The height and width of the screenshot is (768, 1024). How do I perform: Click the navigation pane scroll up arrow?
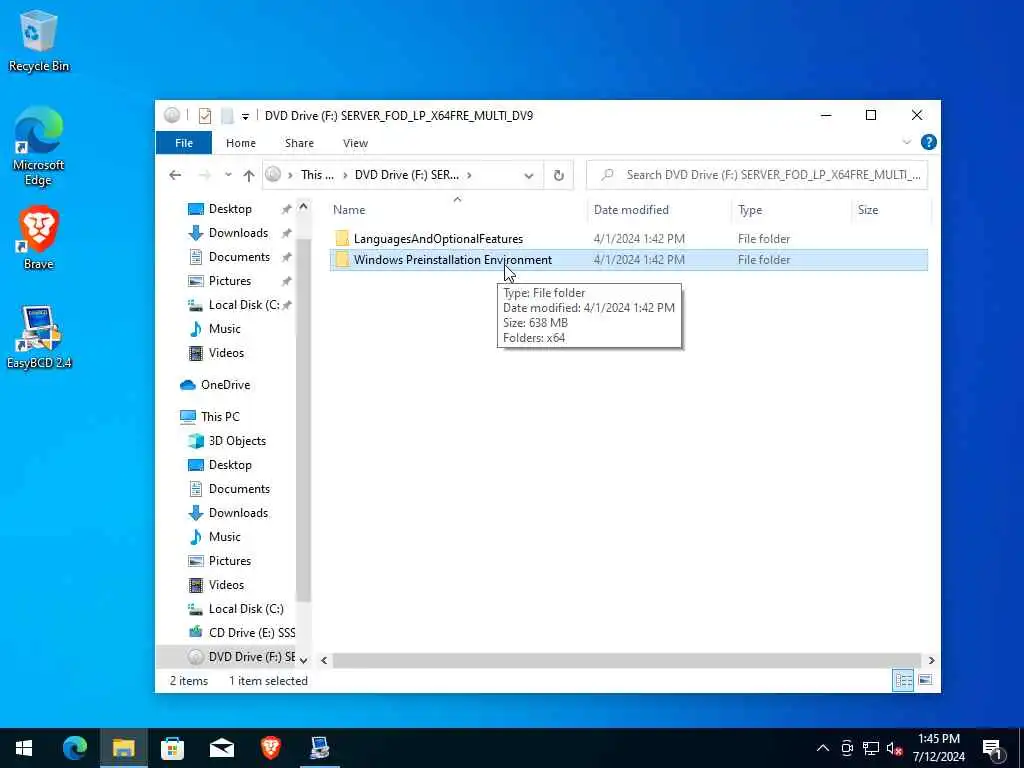[303, 206]
